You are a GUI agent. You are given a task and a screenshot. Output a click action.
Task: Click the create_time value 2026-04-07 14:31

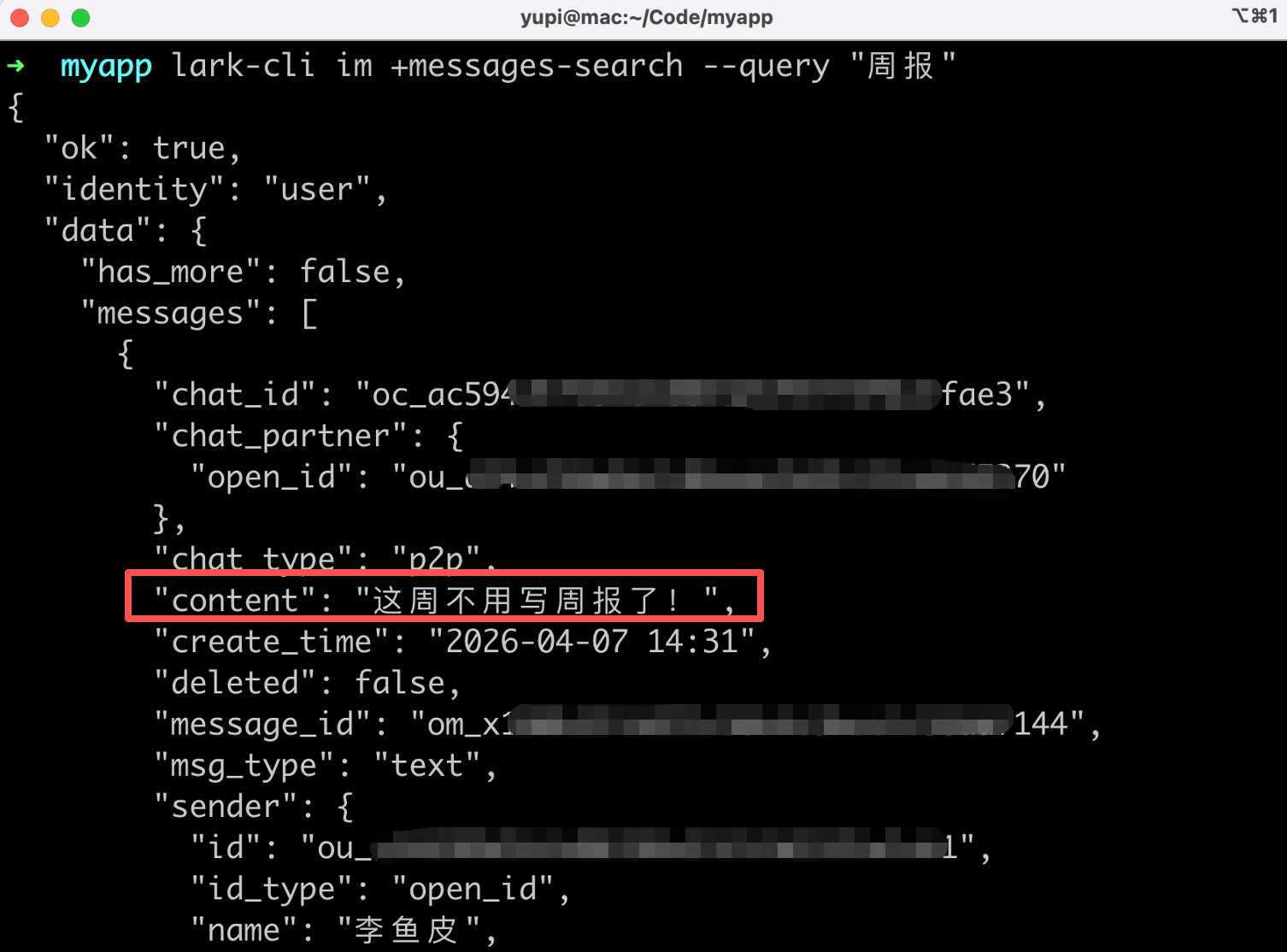click(591, 641)
